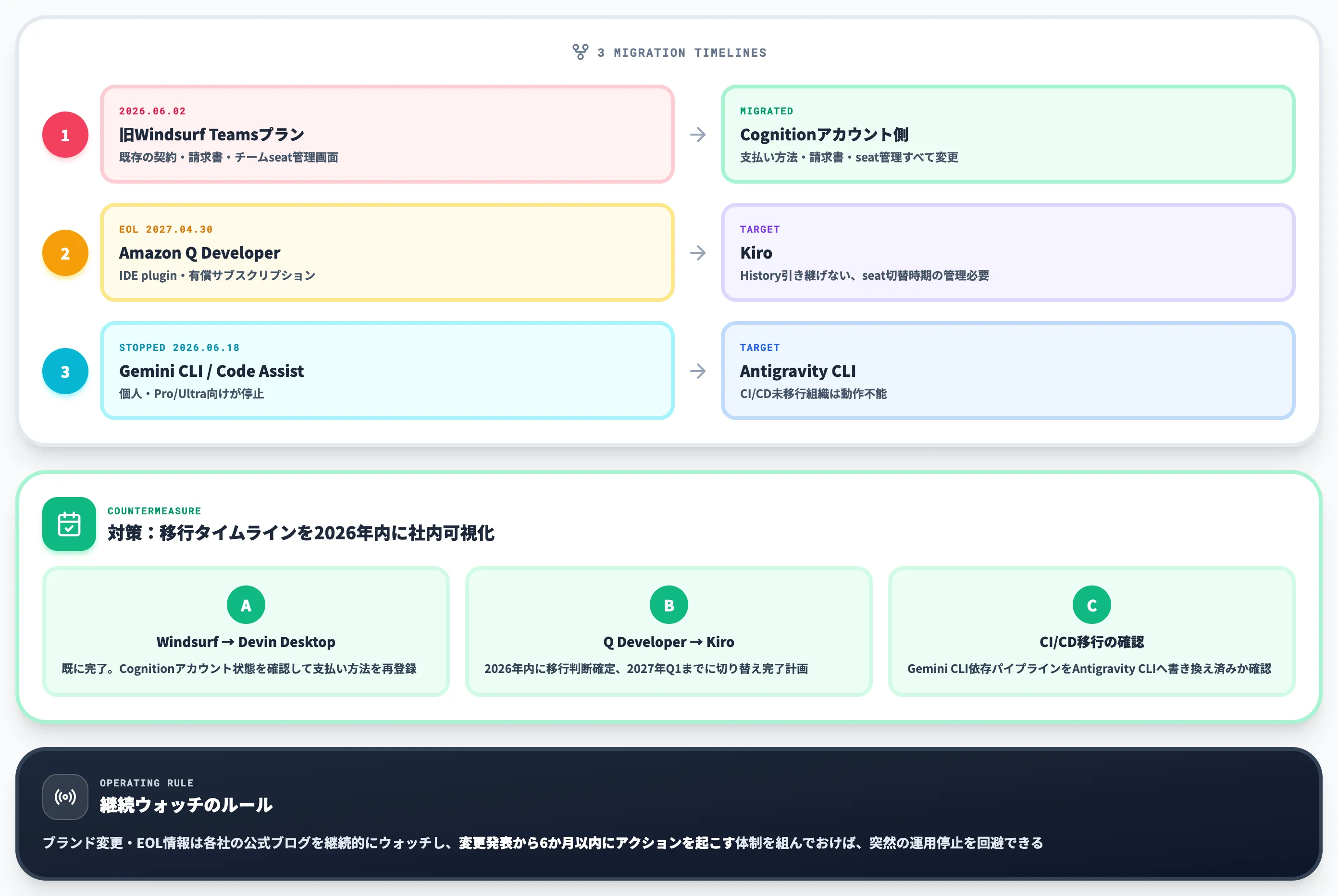Viewport: 1338px width, 896px height.
Task: Open the Cognitionアカウント側 migrated card
Action: point(1008,134)
